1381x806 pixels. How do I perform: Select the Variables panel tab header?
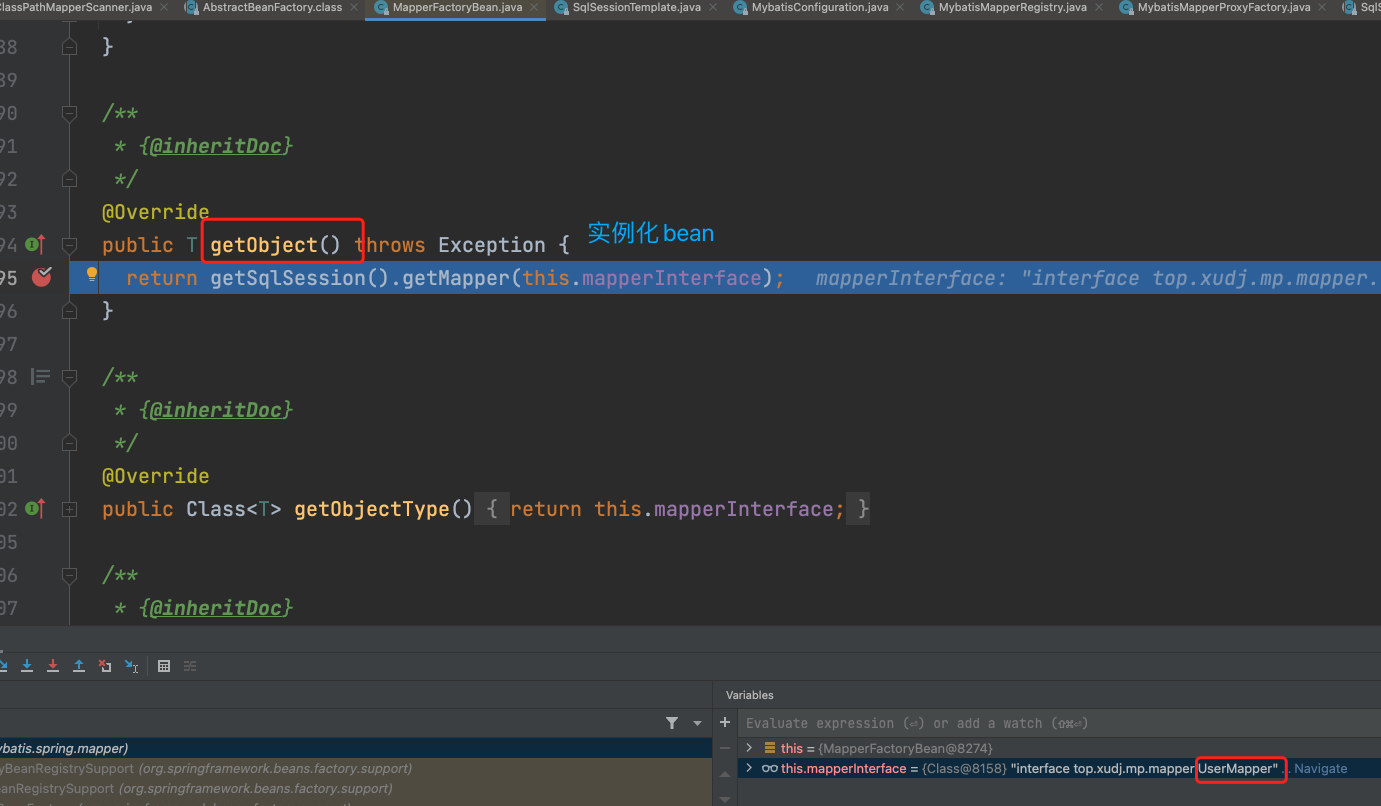coord(750,695)
